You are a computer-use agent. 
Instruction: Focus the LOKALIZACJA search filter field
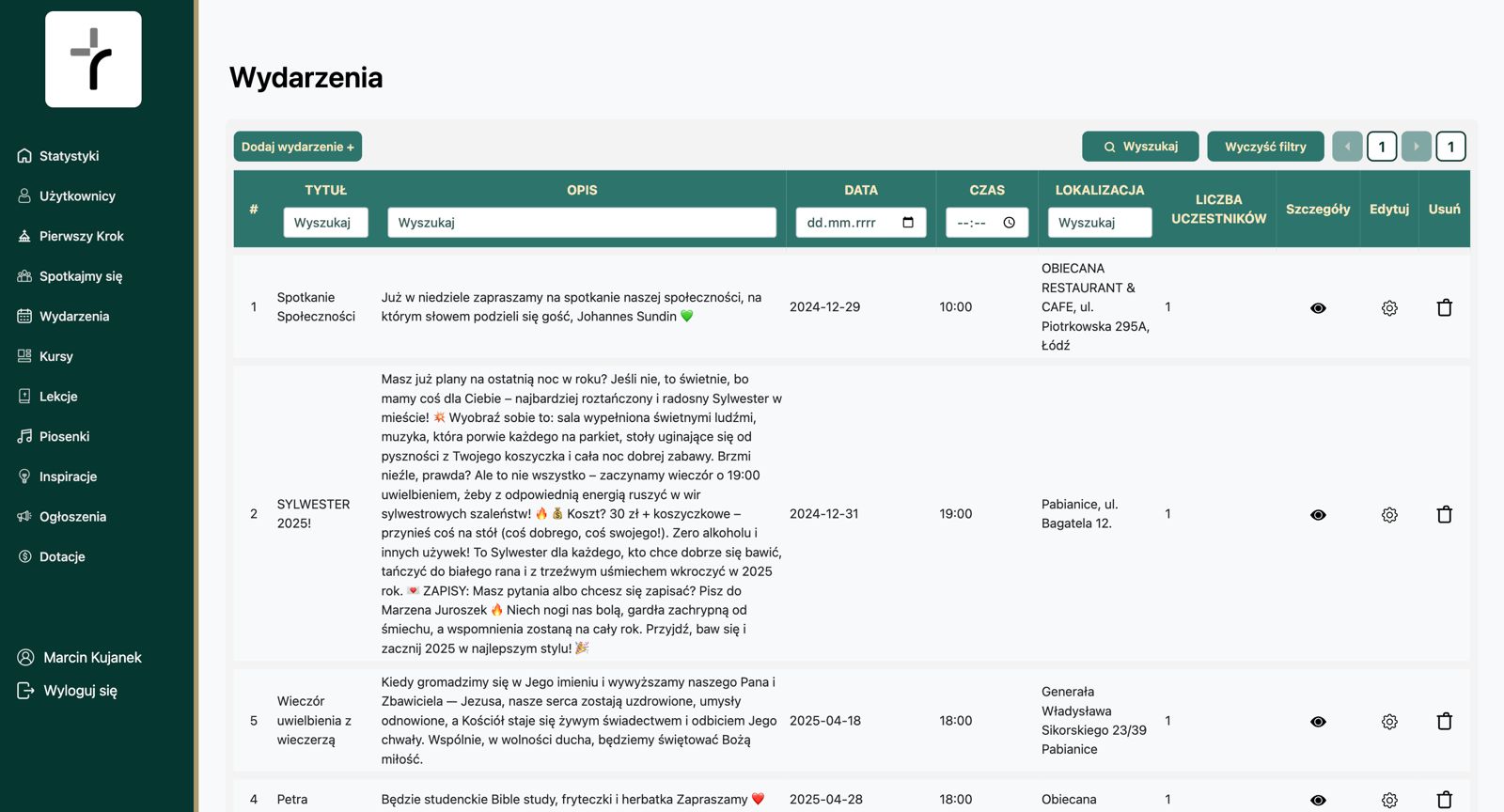coord(1100,223)
